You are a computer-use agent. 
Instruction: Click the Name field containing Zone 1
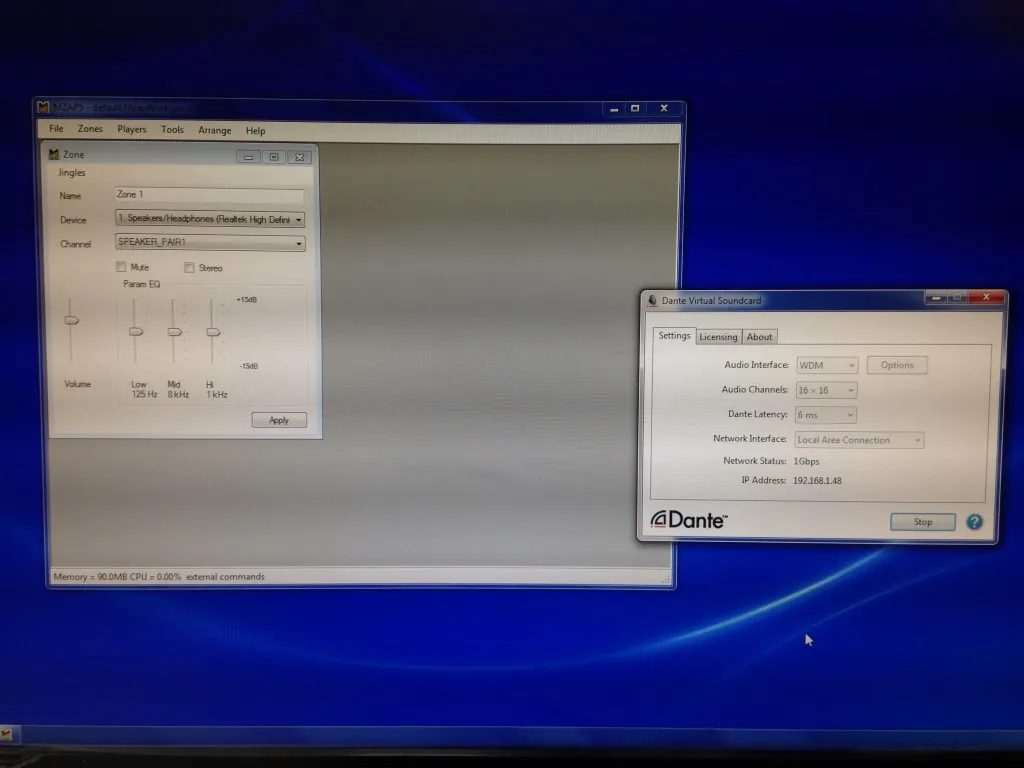click(209, 195)
